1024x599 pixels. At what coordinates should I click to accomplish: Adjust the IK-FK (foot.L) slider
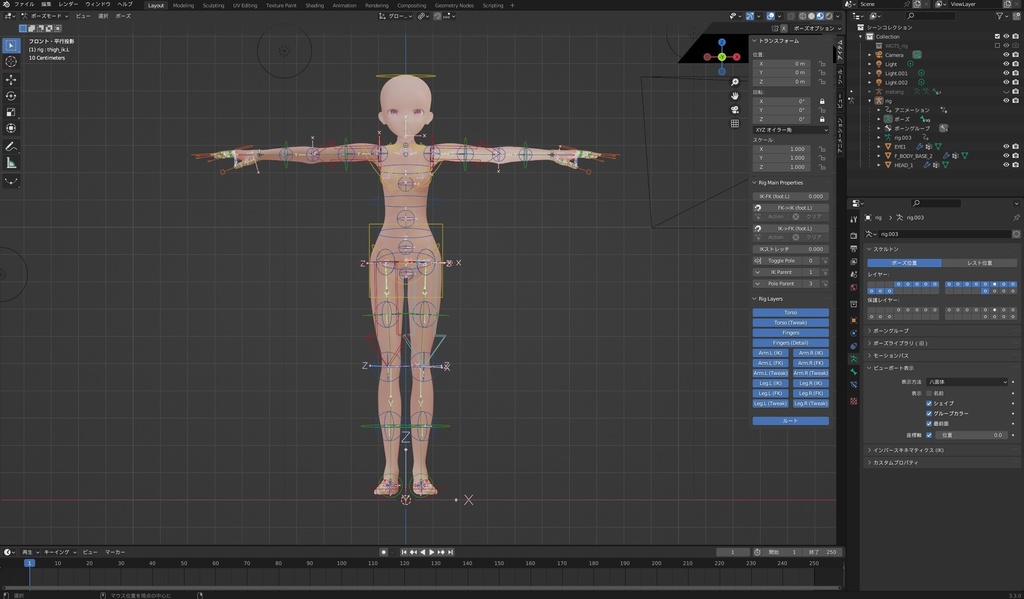pos(791,196)
